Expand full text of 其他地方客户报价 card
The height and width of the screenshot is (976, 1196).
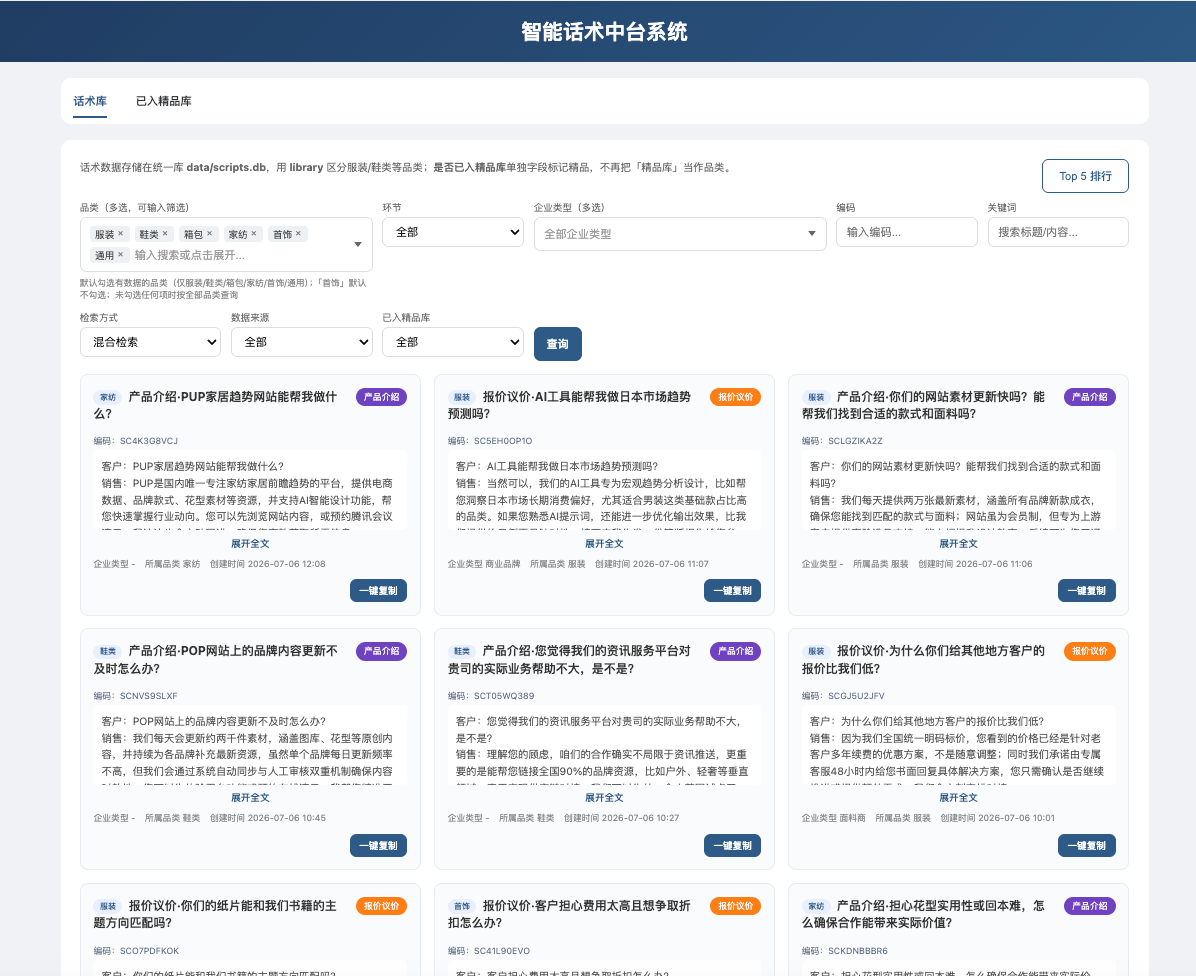958,798
